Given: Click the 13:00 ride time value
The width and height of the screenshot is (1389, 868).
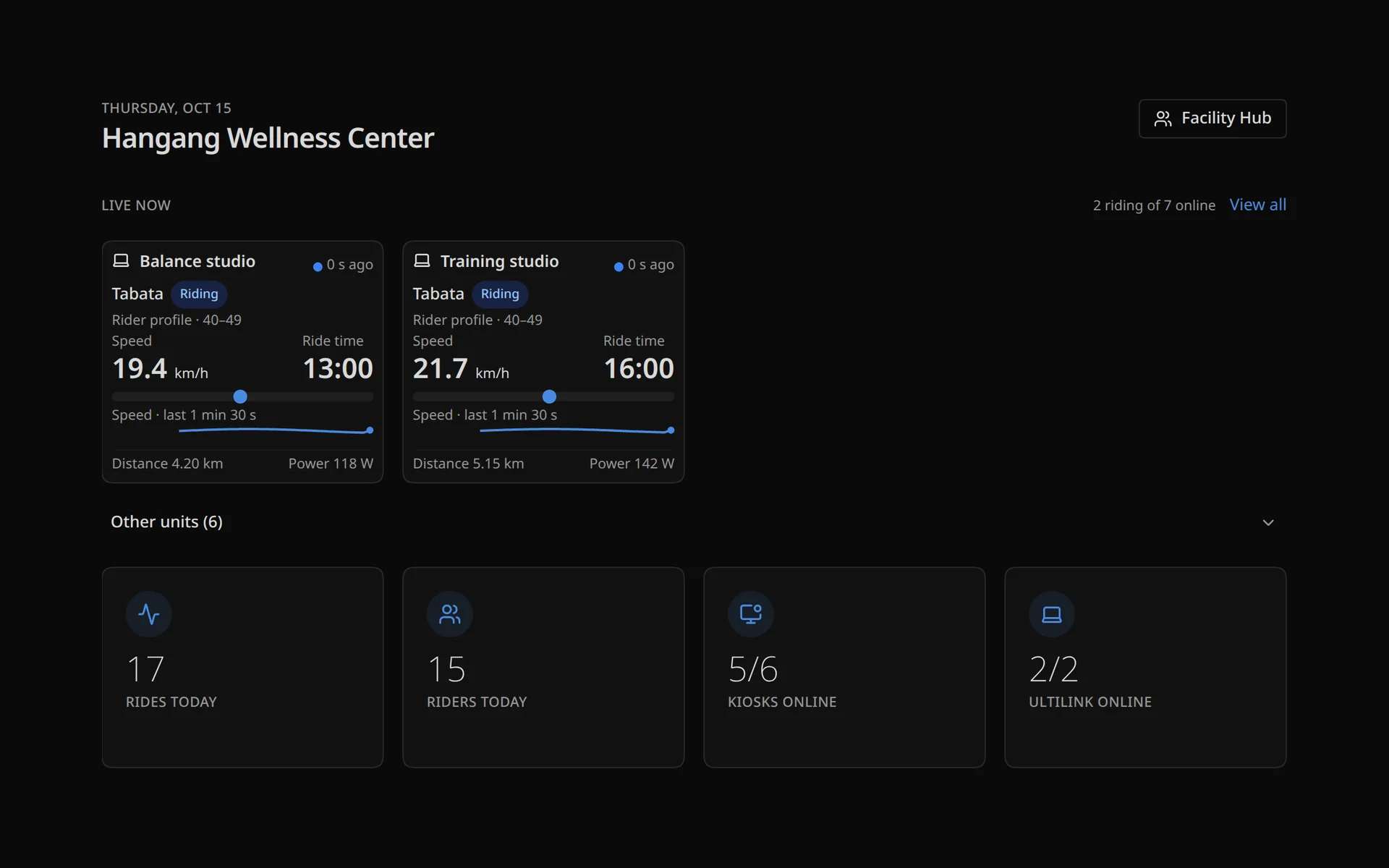Looking at the screenshot, I should click(x=338, y=369).
